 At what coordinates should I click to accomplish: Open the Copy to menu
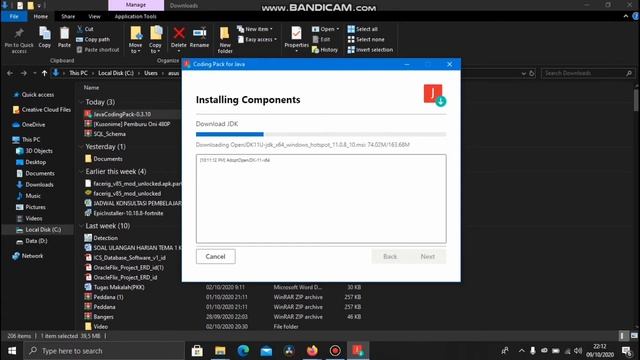(x=155, y=40)
